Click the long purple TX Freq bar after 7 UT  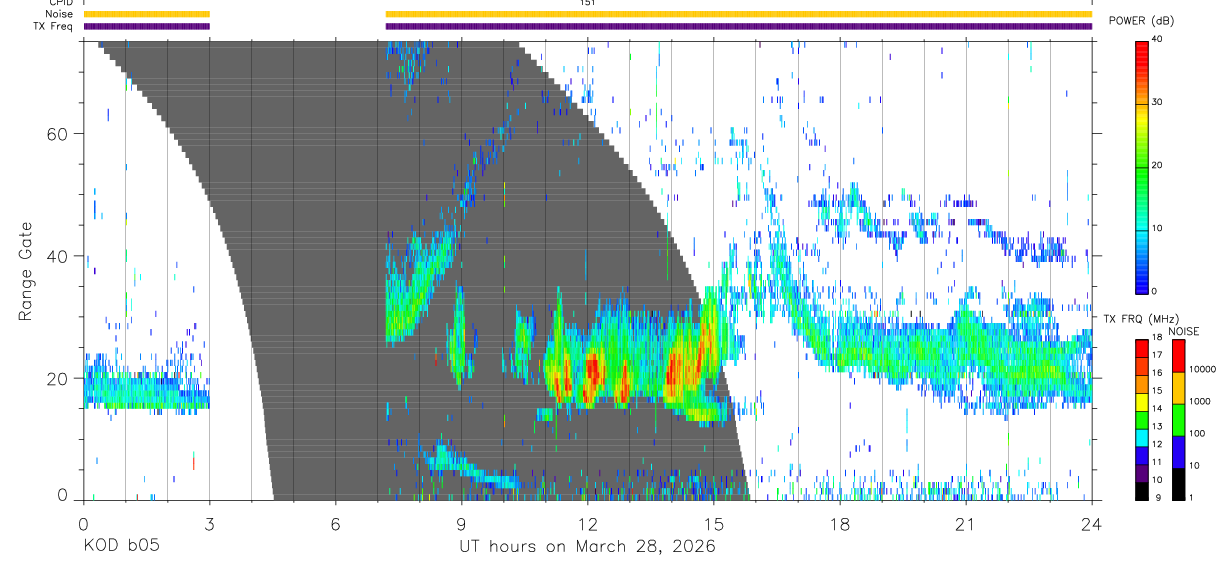739,26
